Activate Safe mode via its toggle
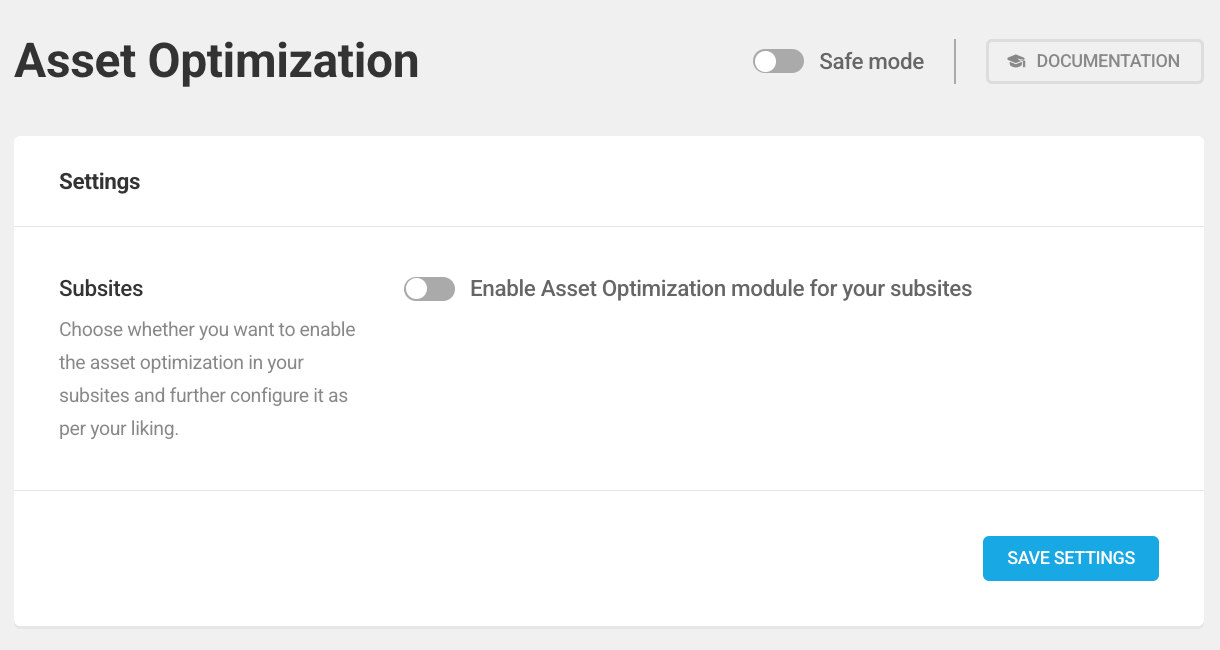The width and height of the screenshot is (1220, 650). pyautogui.click(x=778, y=61)
